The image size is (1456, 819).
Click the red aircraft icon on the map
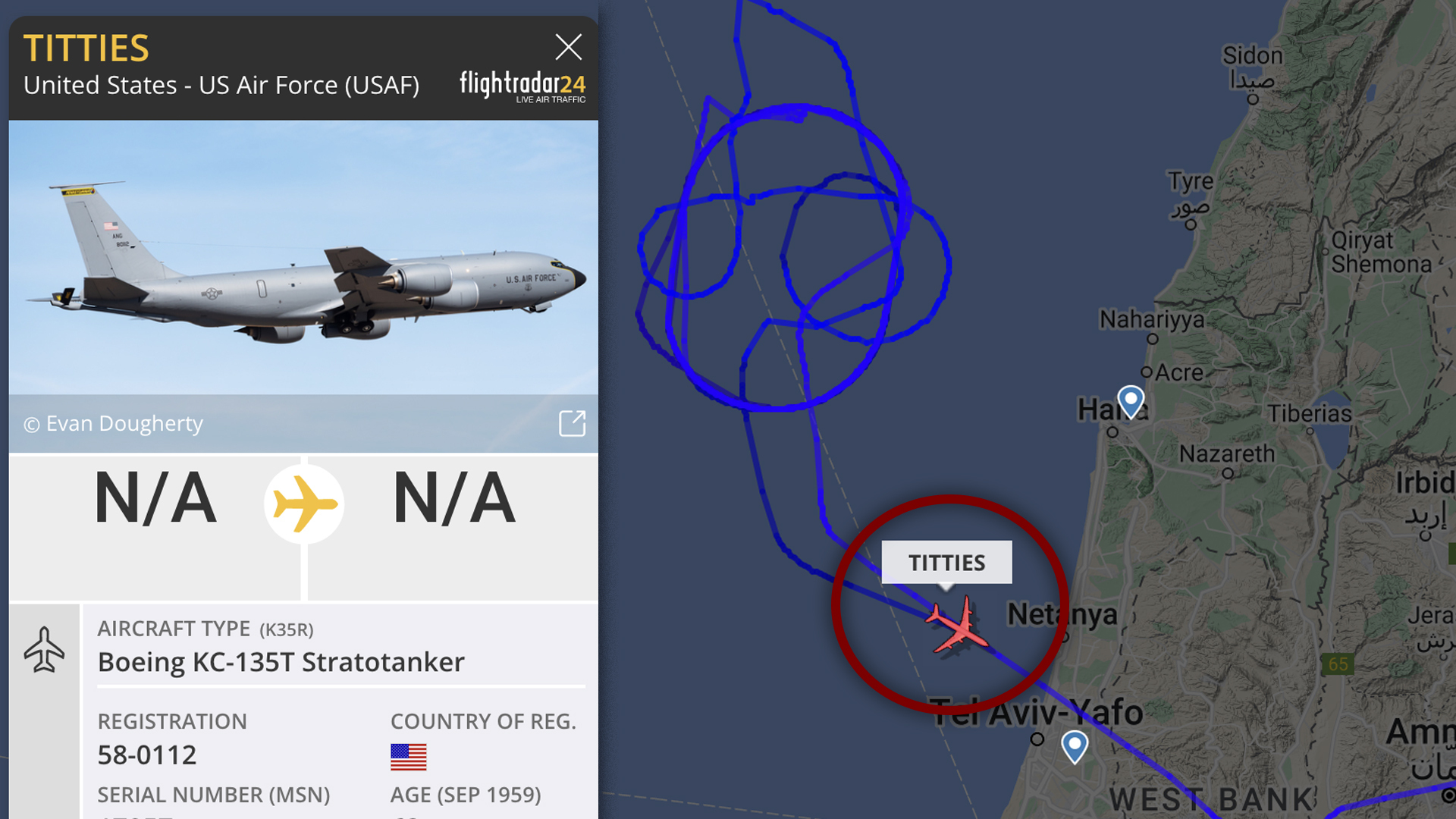pos(957,626)
